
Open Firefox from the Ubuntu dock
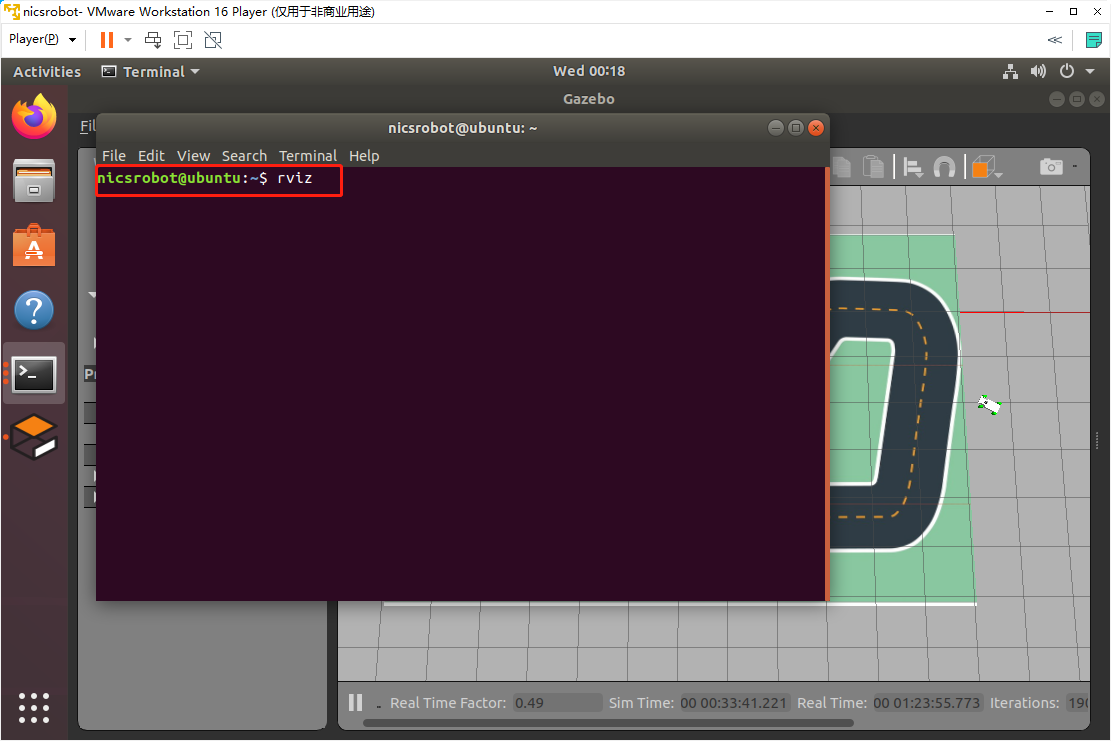click(x=33, y=117)
